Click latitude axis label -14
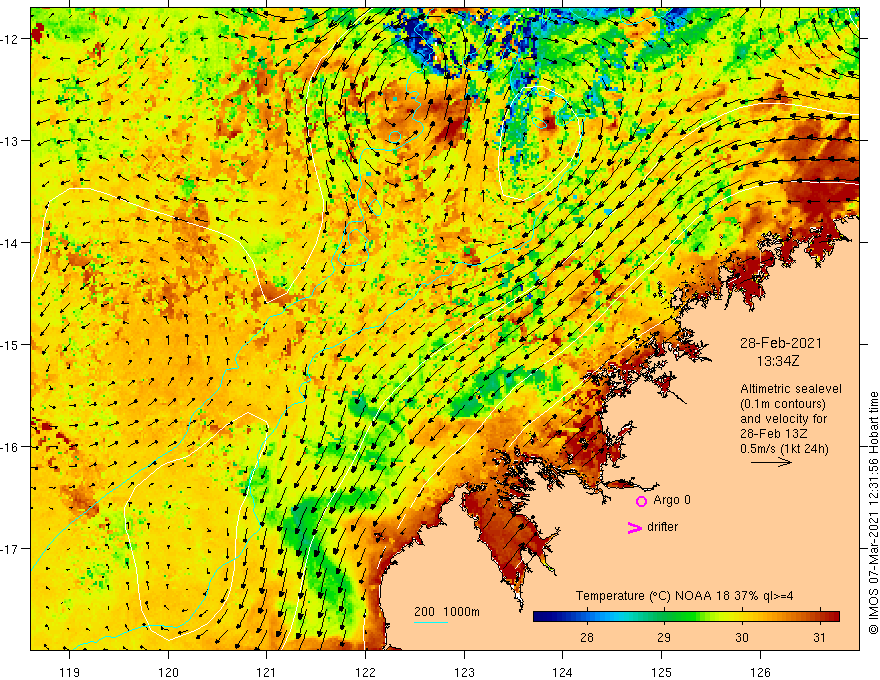Screen dimensions: 880x680 tap(10, 243)
